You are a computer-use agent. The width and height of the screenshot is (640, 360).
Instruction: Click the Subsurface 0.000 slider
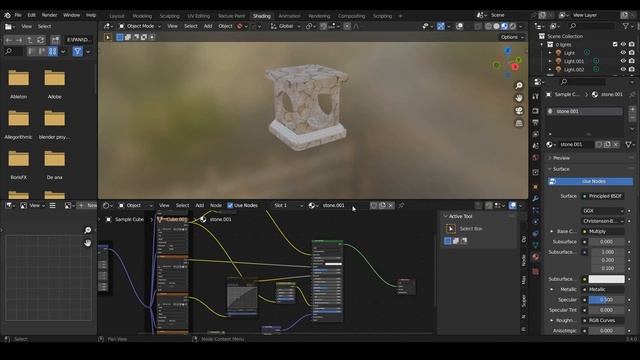pyautogui.click(x=606, y=242)
